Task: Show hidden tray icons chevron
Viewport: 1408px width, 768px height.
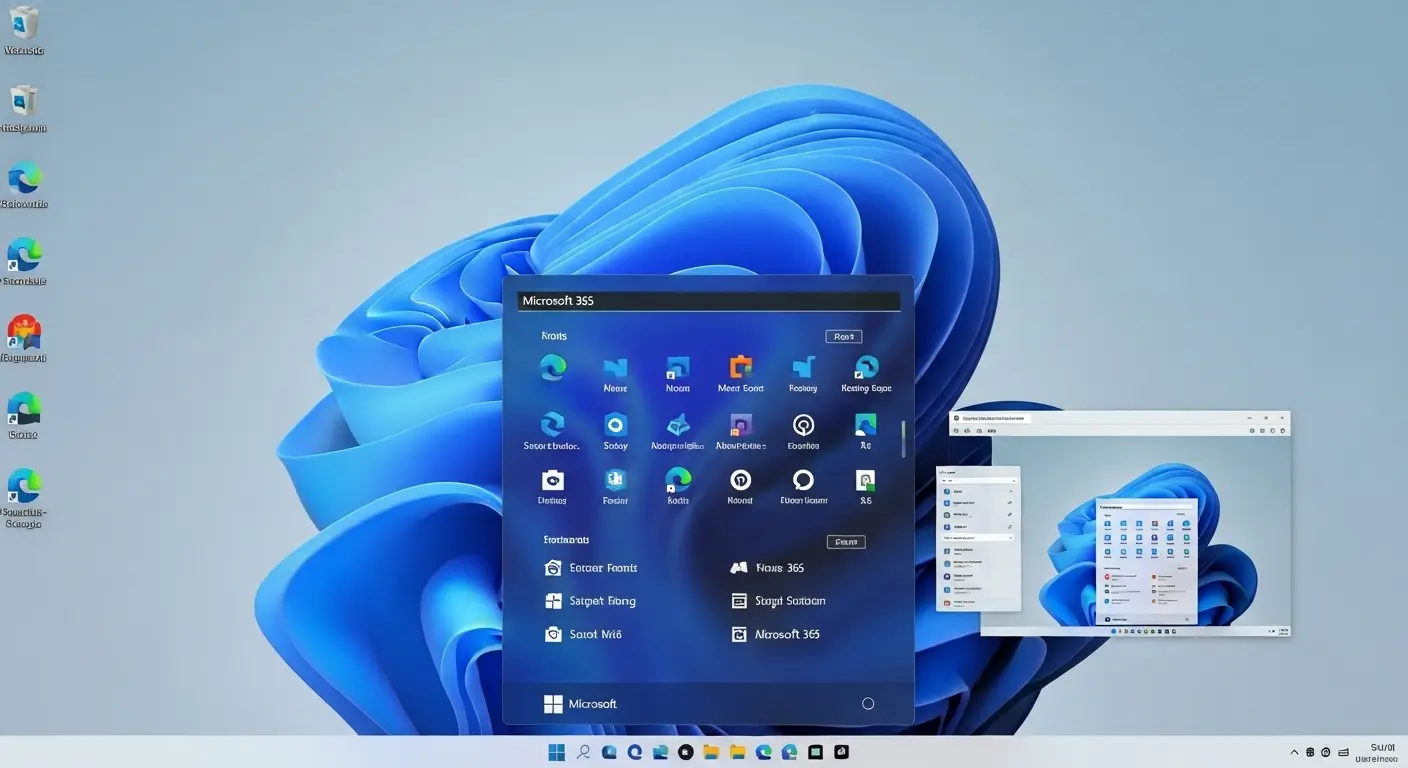Action: (1295, 752)
